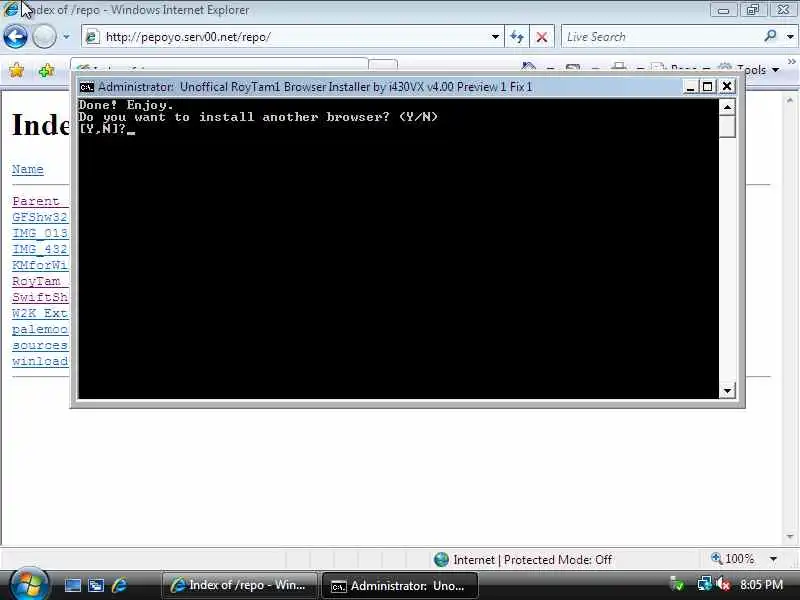800x600 pixels.
Task: Open the IMG_432 file link
Action: [x=40, y=249]
